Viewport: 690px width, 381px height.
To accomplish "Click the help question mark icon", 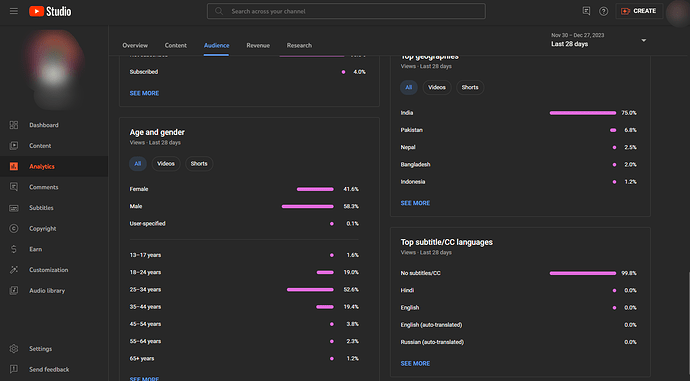I will coord(603,11).
